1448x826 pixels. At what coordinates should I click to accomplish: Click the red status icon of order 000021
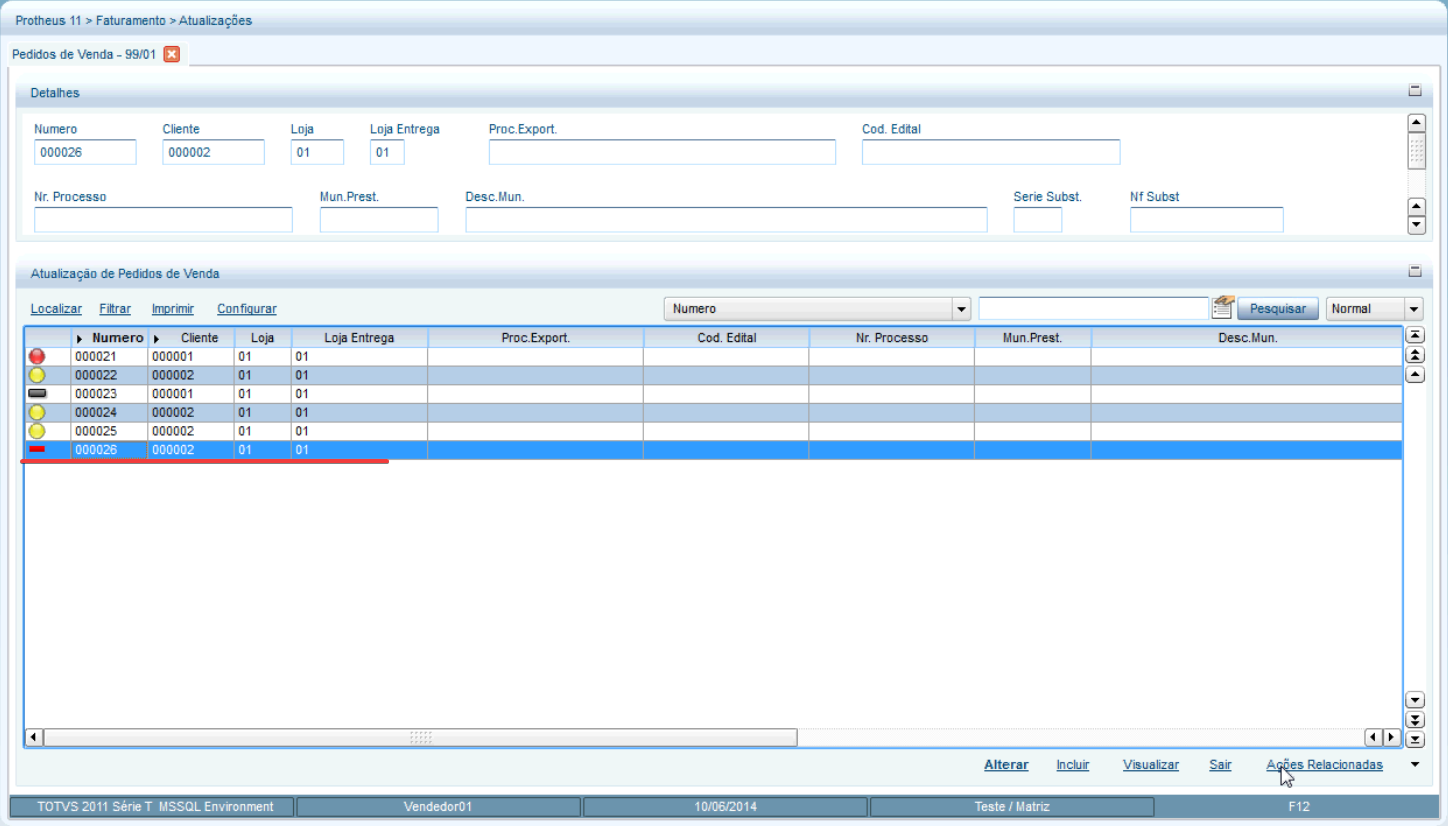coord(38,357)
